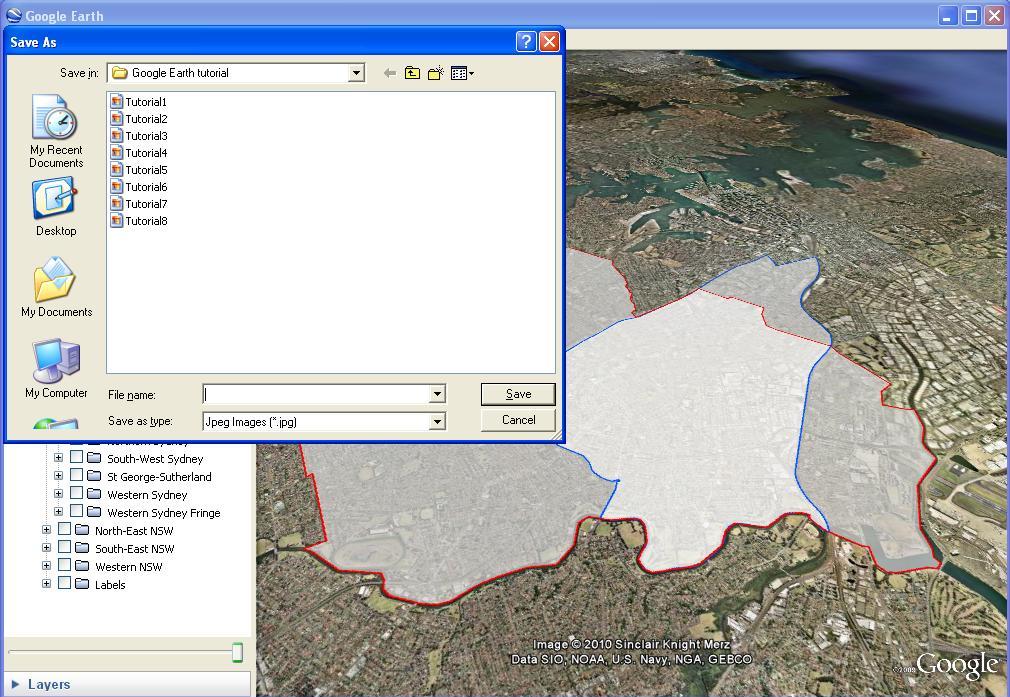Expand the Western NSW tree node

(x=46, y=566)
